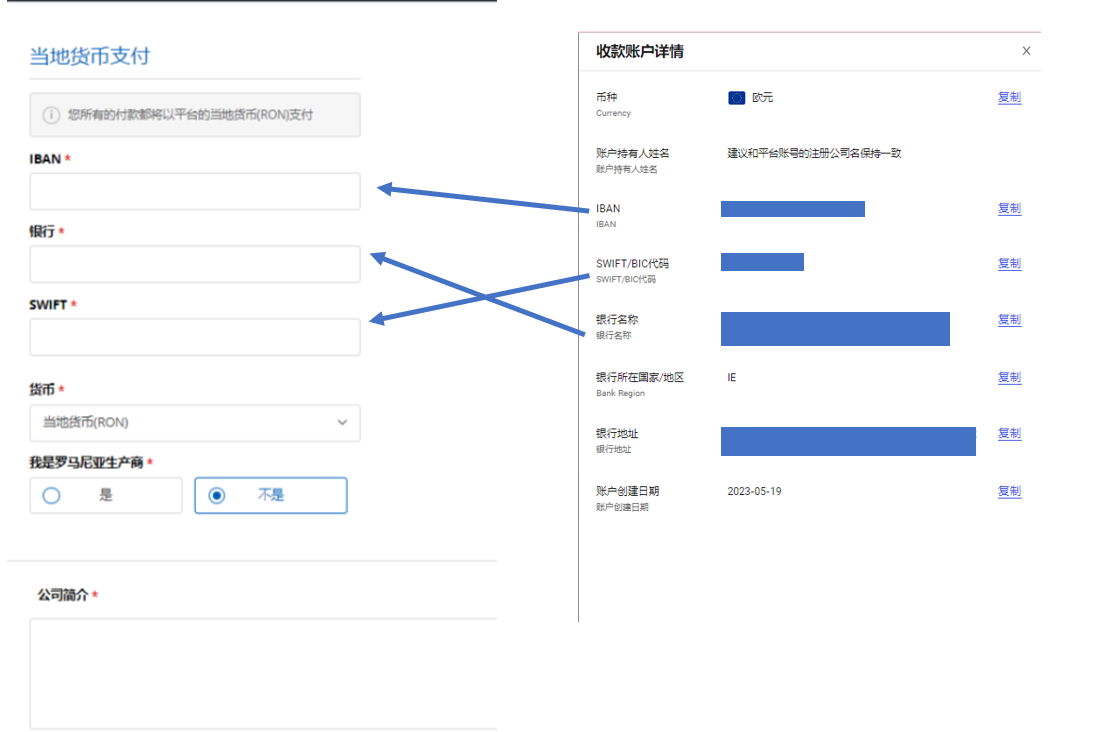Copy the IBAN value via 复制 link

click(x=1009, y=209)
